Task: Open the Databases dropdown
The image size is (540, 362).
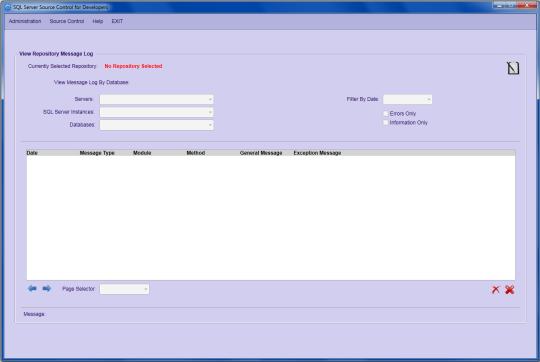Action: [156, 125]
